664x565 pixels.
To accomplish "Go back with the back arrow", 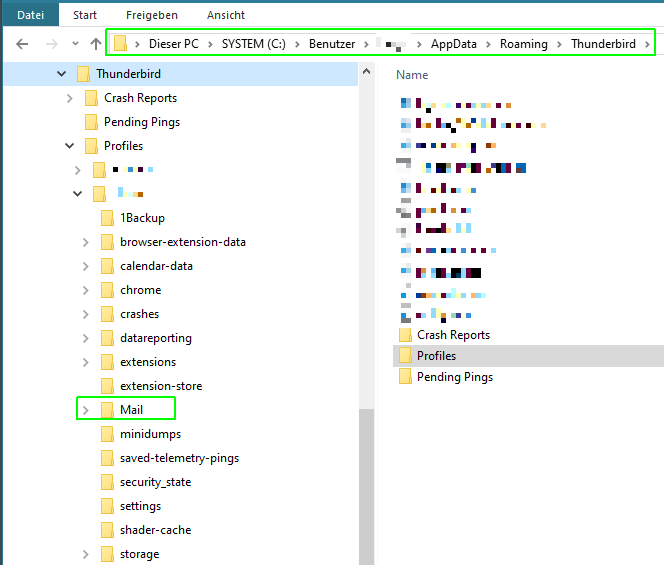I will (22, 44).
